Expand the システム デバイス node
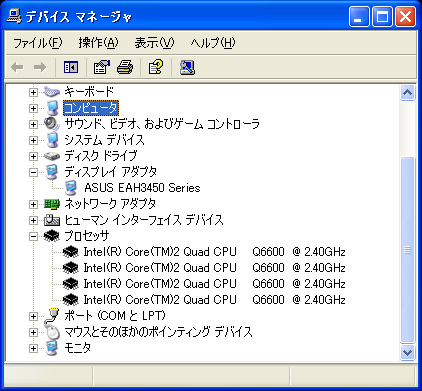 33,140
